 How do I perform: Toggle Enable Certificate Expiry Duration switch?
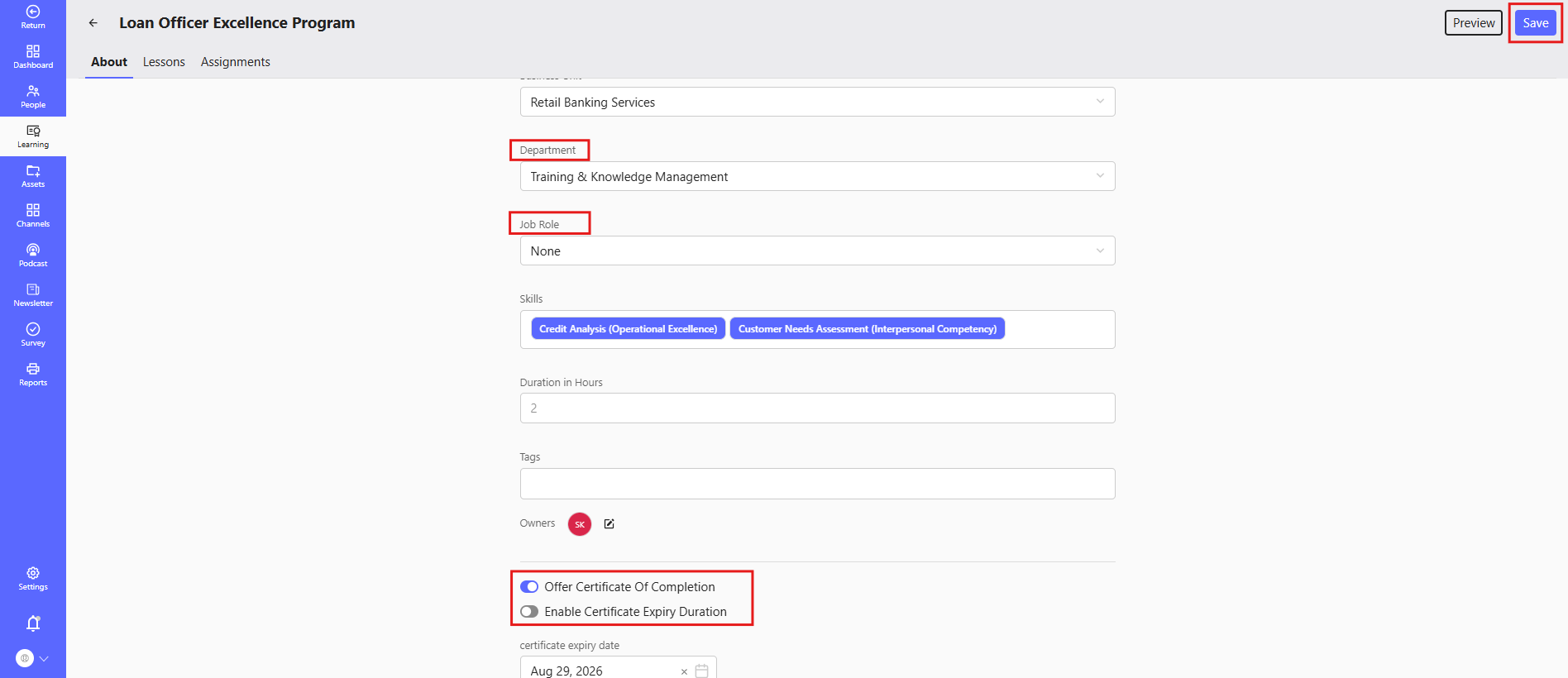click(529, 612)
